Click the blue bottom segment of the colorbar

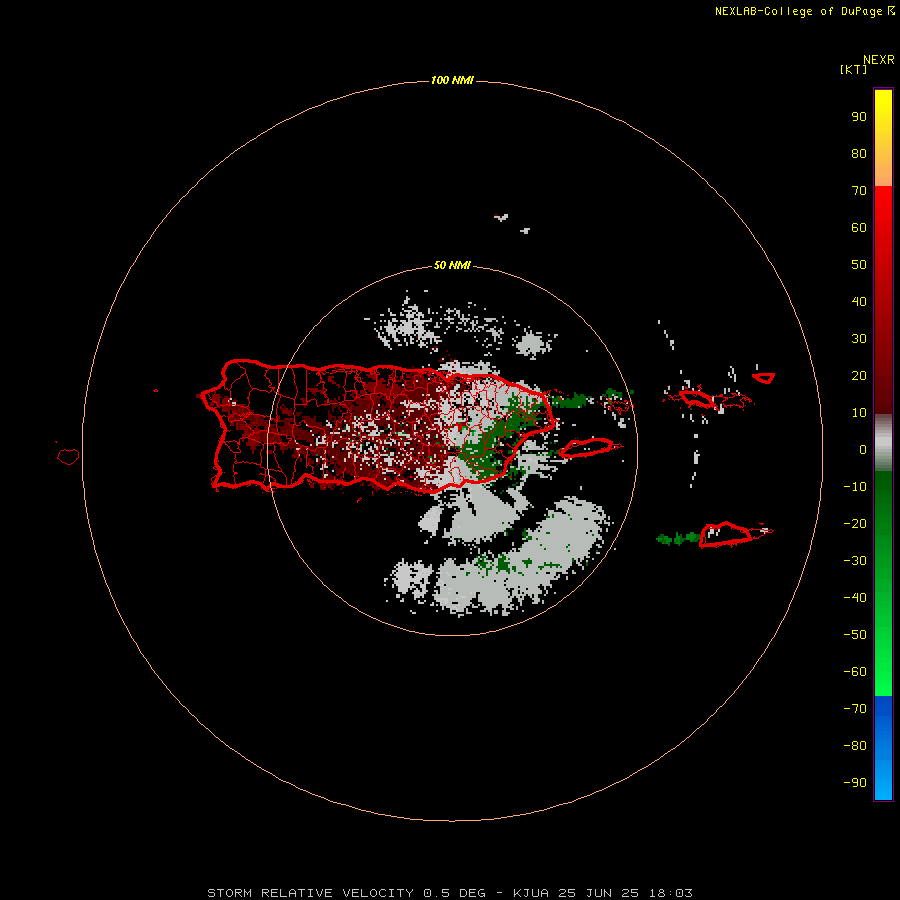coord(883,748)
